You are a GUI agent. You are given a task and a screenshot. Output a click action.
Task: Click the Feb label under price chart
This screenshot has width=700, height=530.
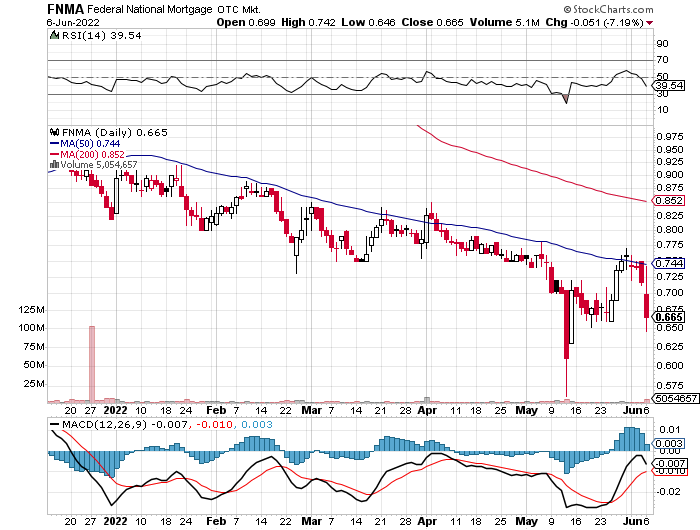[216, 410]
